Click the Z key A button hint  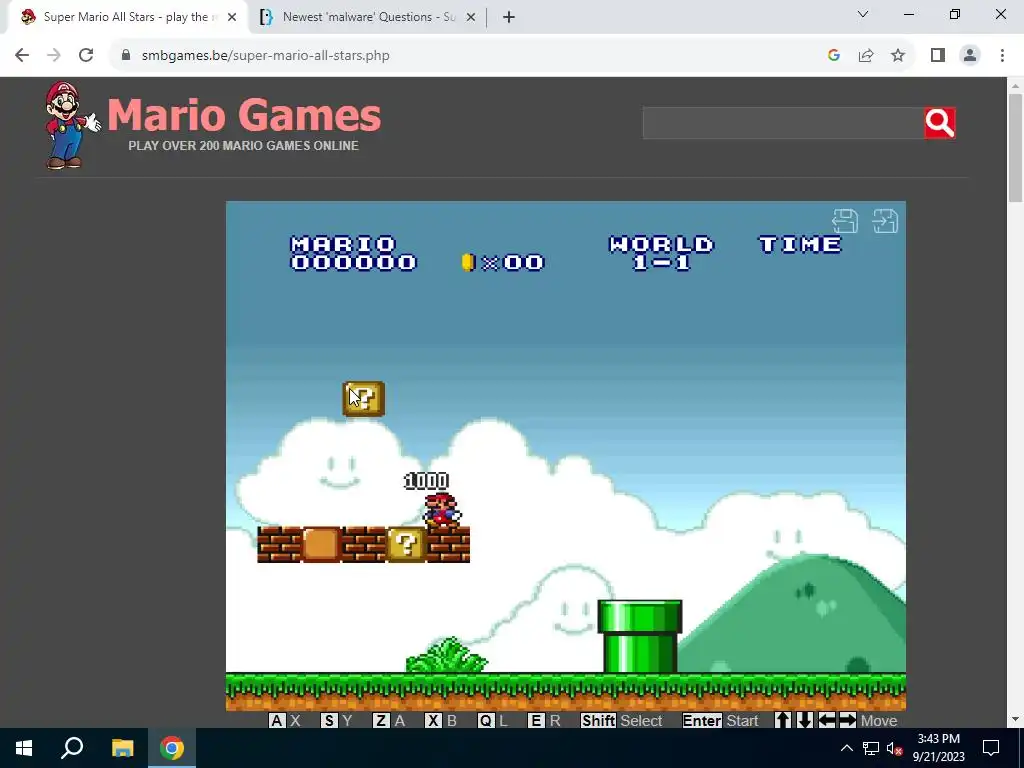click(389, 720)
